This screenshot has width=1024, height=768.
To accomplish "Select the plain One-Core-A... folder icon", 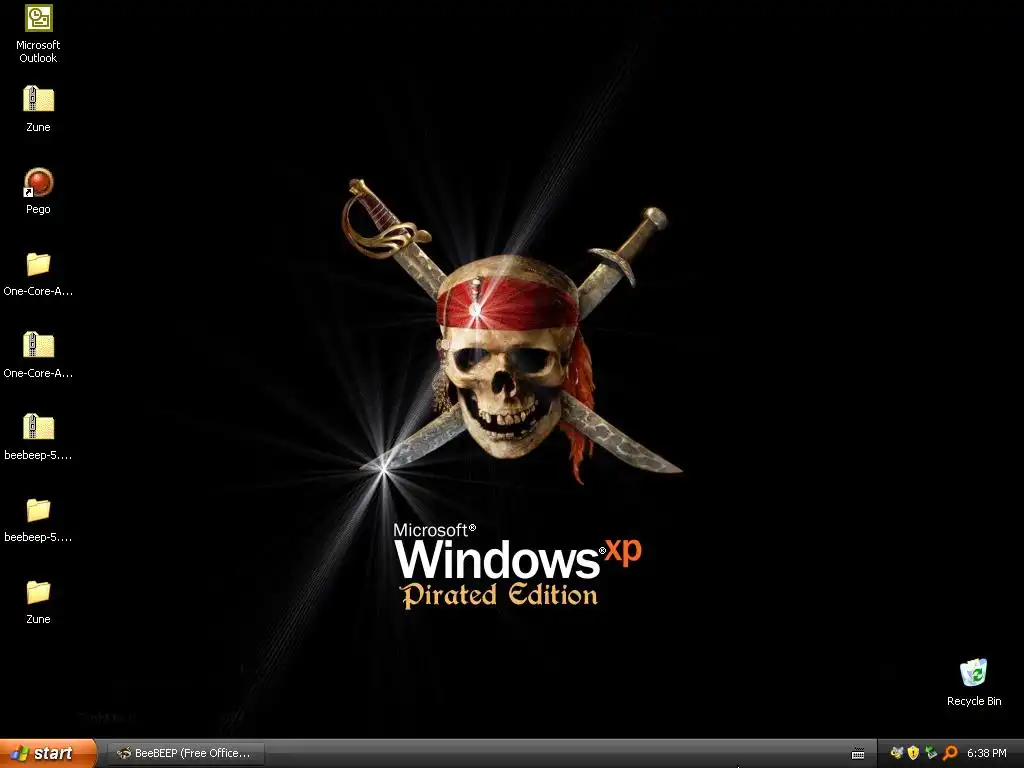I will tap(38, 264).
